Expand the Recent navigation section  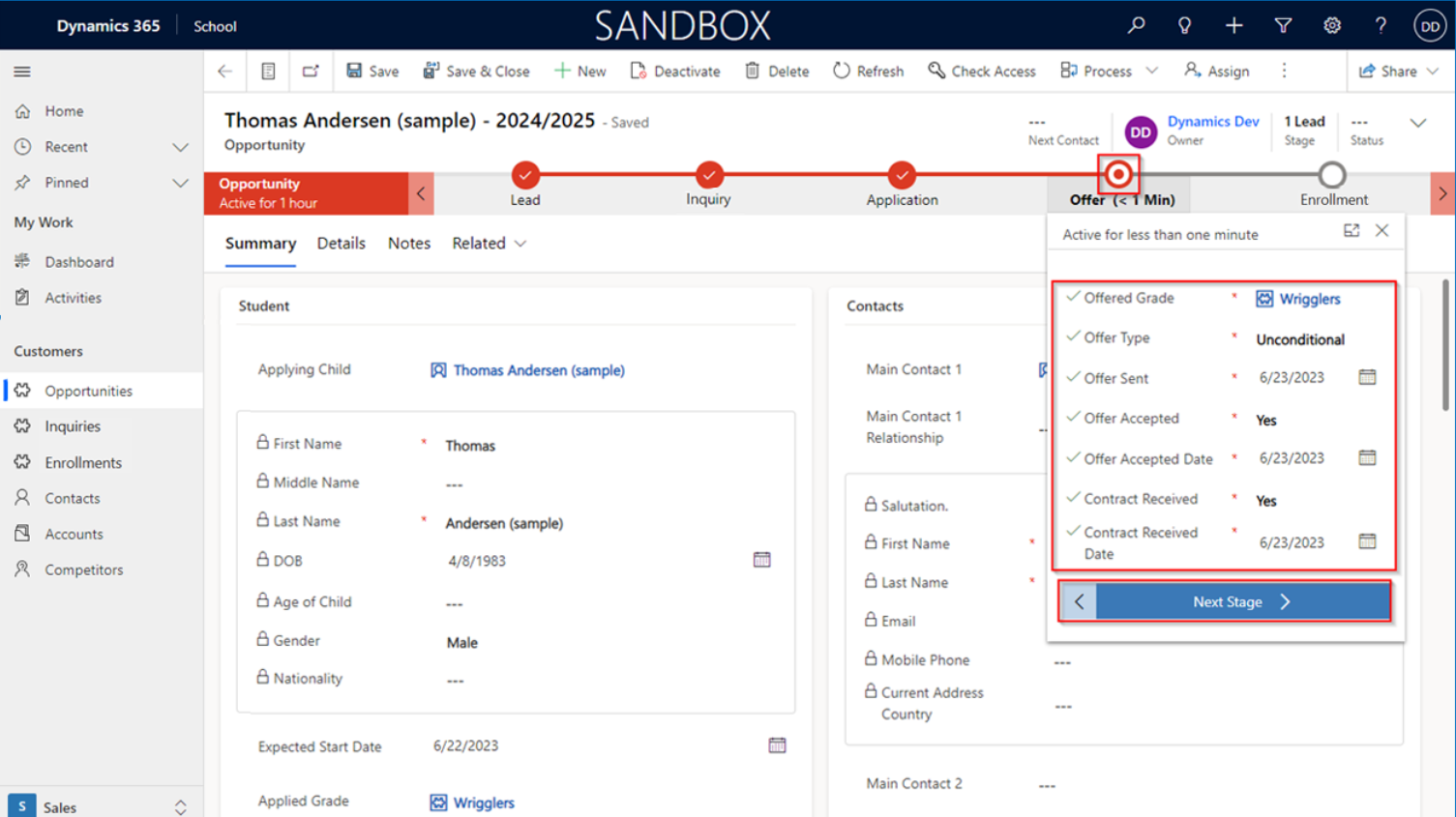coord(180,147)
